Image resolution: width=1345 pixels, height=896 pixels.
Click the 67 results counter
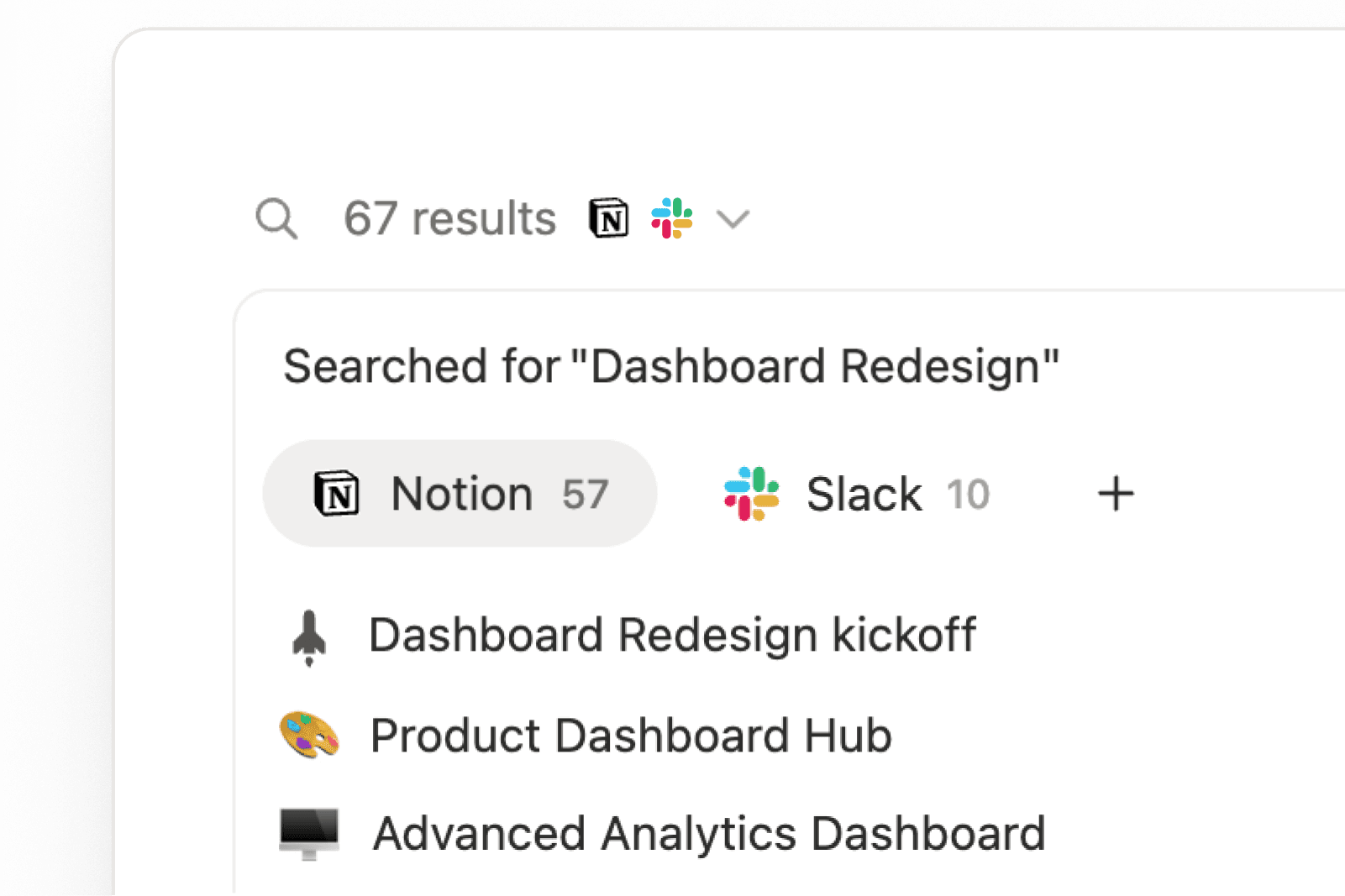click(x=449, y=218)
